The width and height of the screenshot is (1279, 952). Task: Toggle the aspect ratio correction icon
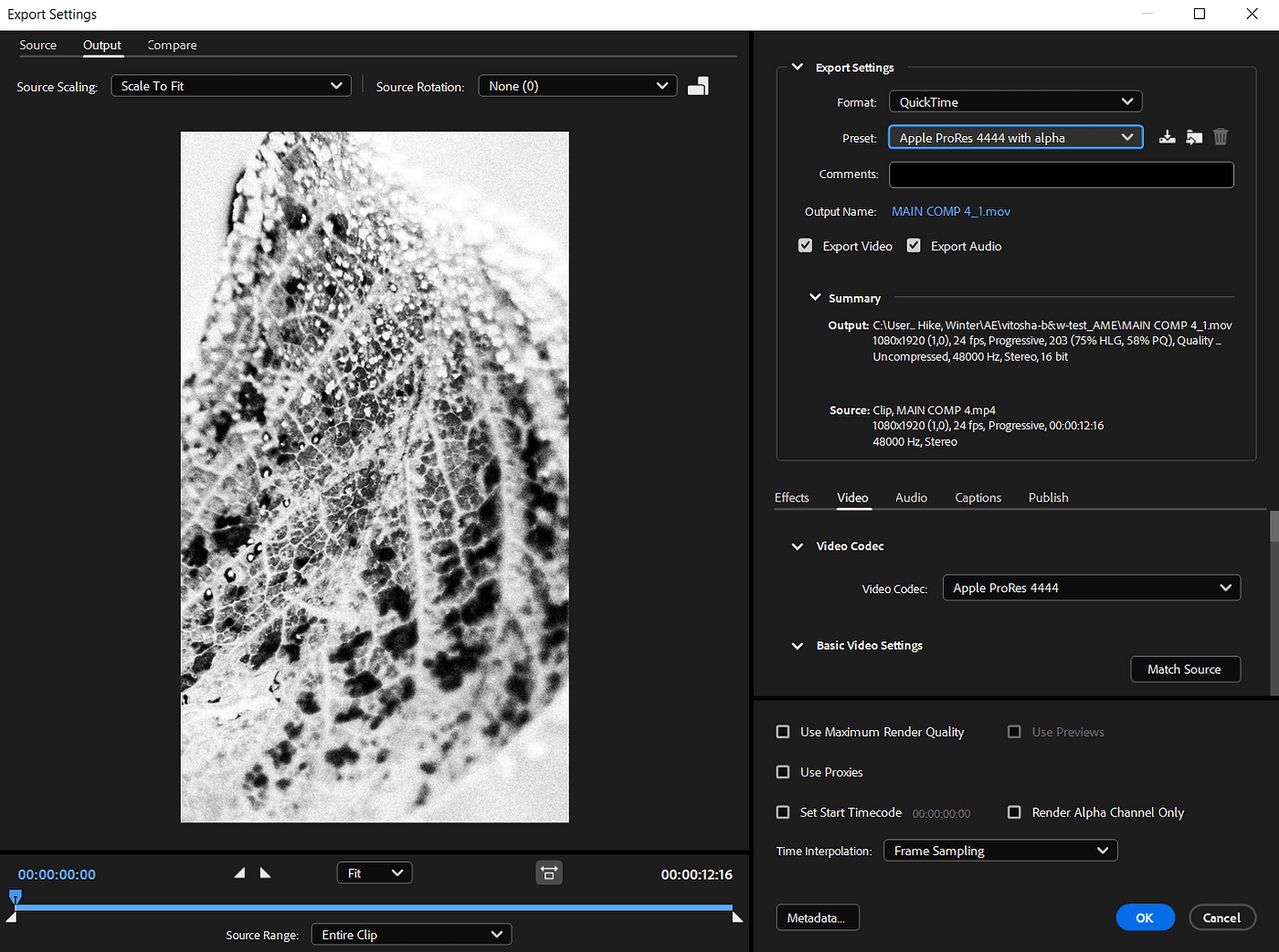549,873
